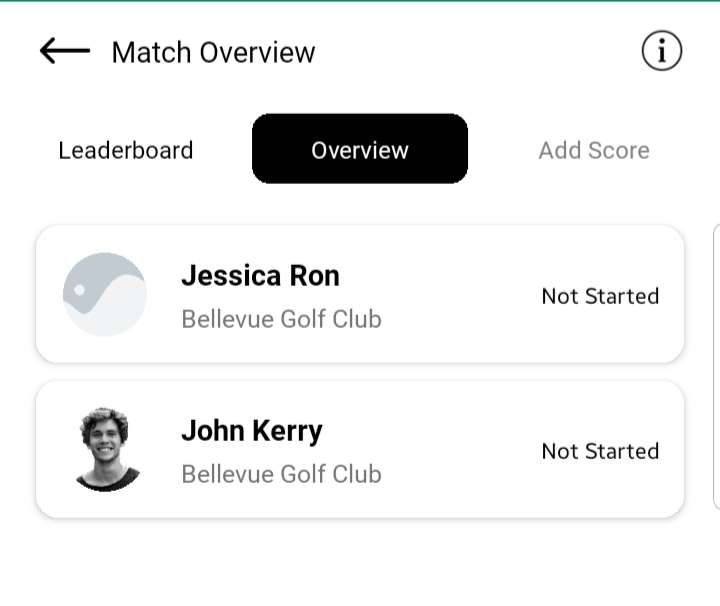
Task: Tap Jessica Ron's placeholder avatar
Action: click(105, 294)
